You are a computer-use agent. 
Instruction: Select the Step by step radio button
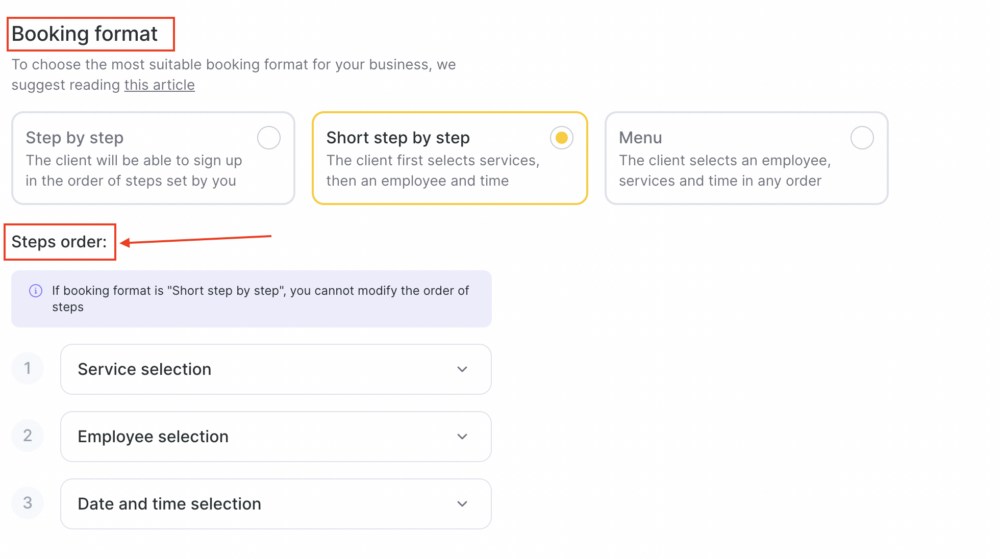coord(268,138)
